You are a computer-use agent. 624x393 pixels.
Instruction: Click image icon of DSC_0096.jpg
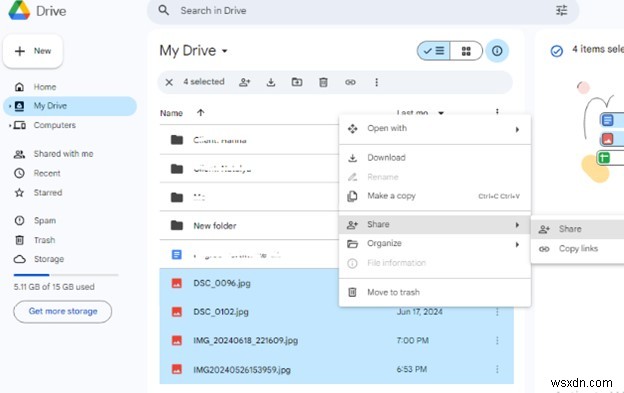pyautogui.click(x=177, y=283)
